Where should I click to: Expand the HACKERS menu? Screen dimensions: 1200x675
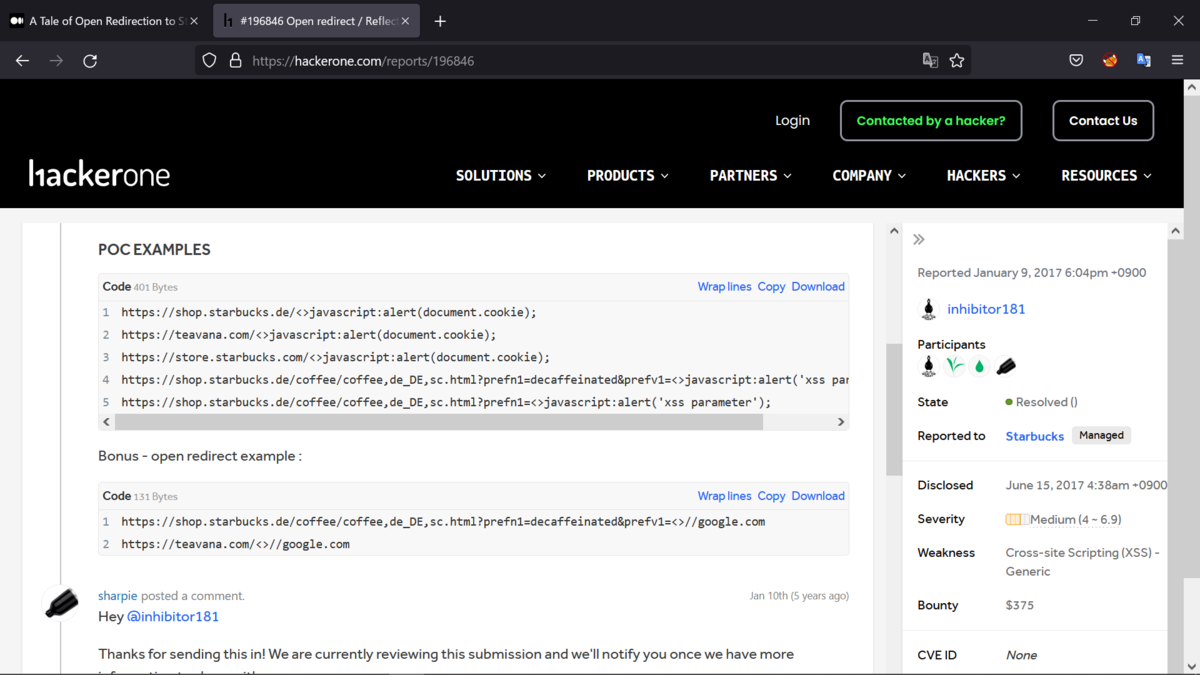[984, 175]
